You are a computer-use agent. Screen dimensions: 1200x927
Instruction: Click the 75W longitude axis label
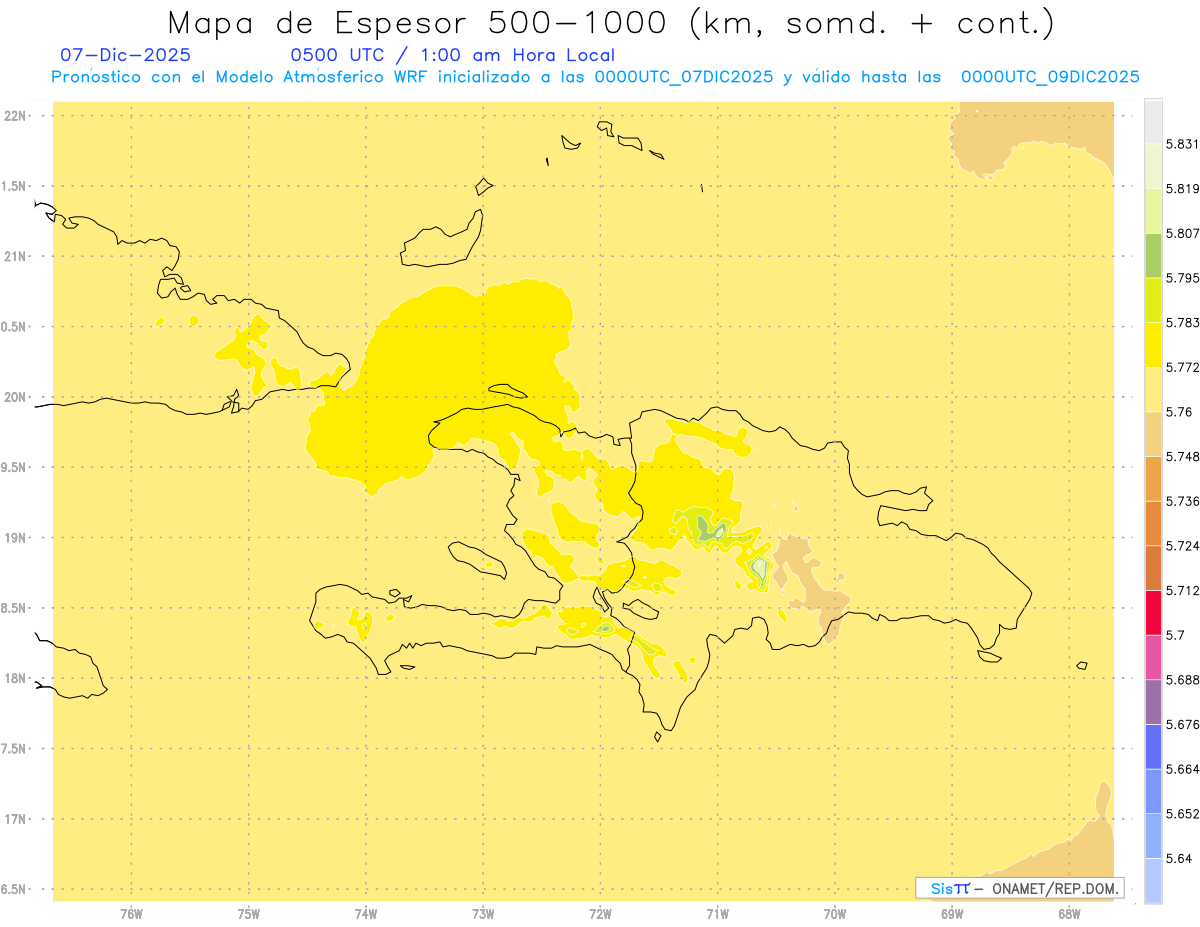pos(249,914)
